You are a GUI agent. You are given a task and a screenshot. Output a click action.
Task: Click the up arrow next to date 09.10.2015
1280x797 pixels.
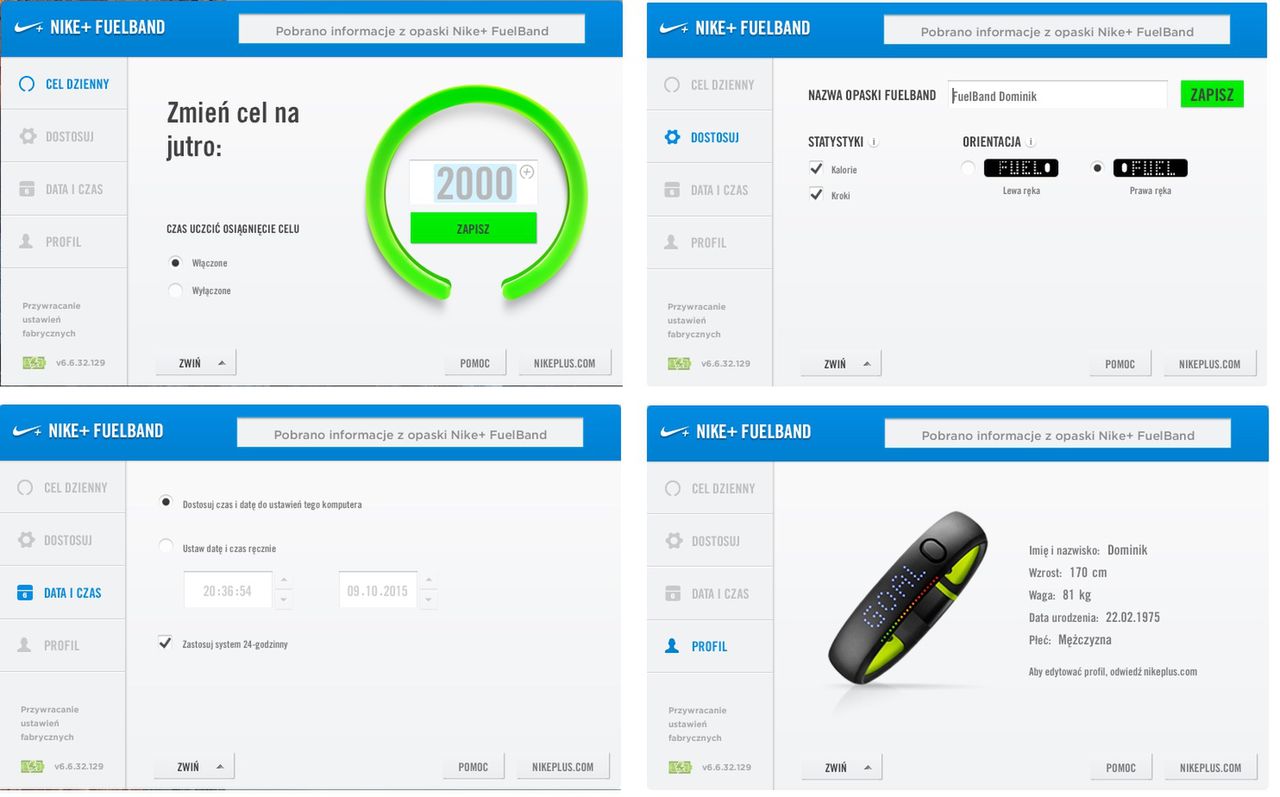point(429,581)
